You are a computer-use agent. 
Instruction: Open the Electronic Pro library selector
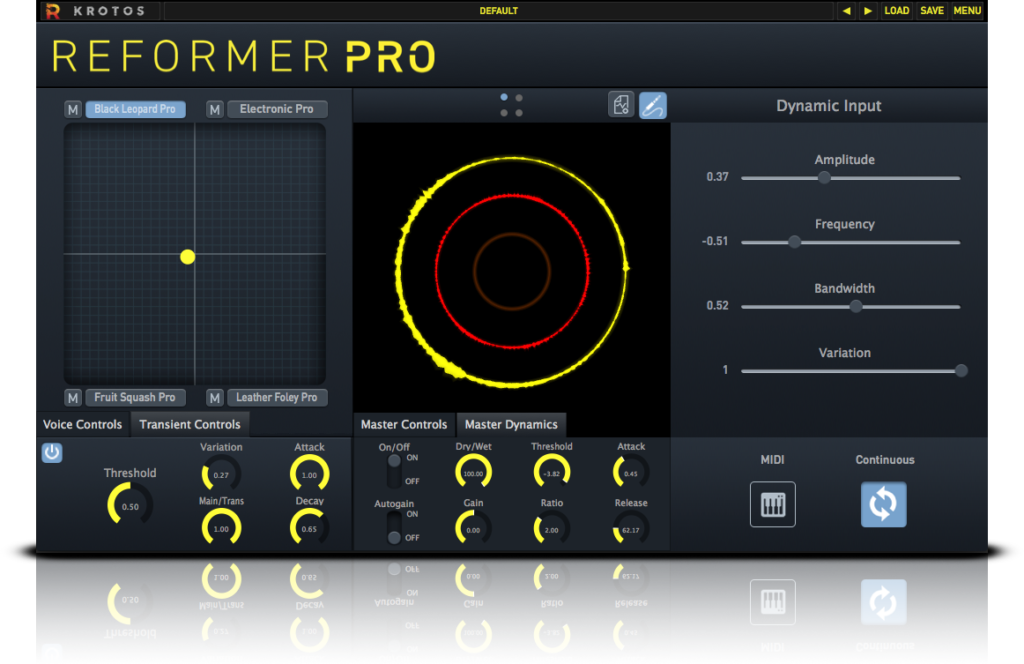(277, 109)
